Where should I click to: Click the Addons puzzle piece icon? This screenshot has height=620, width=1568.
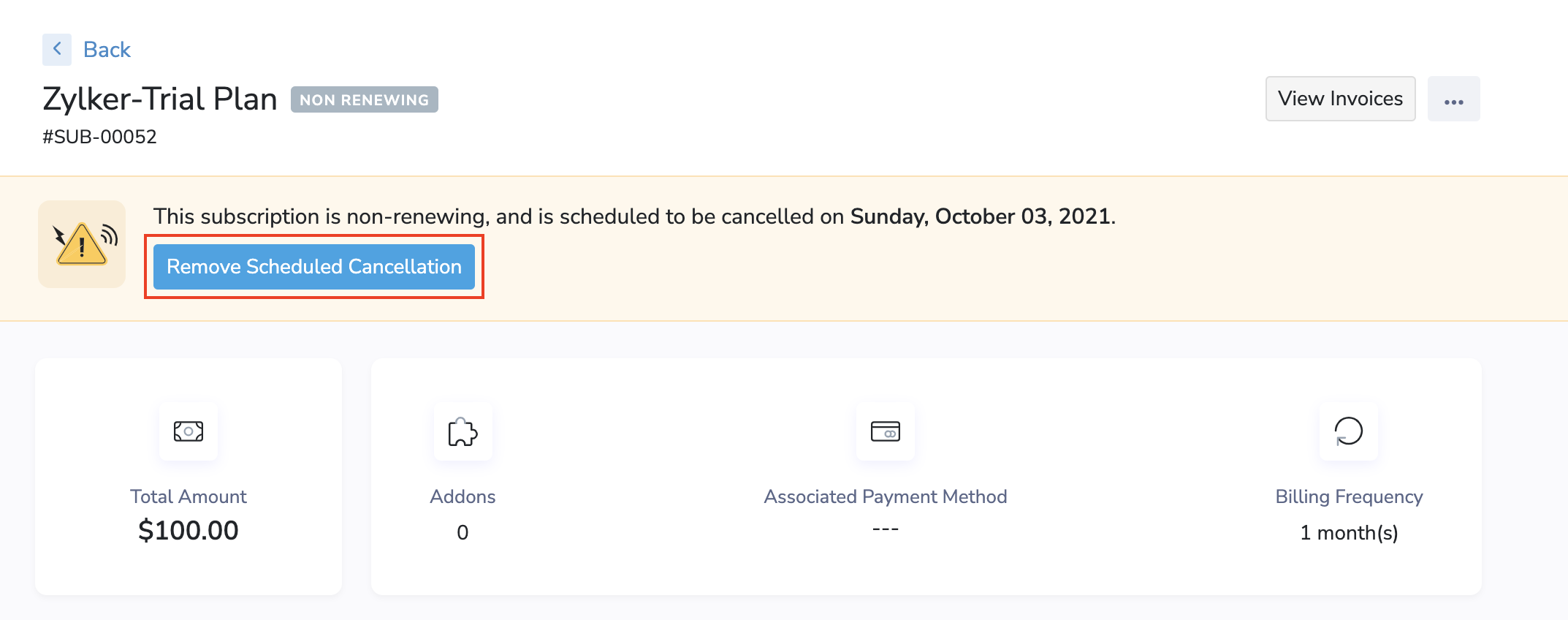[x=463, y=431]
